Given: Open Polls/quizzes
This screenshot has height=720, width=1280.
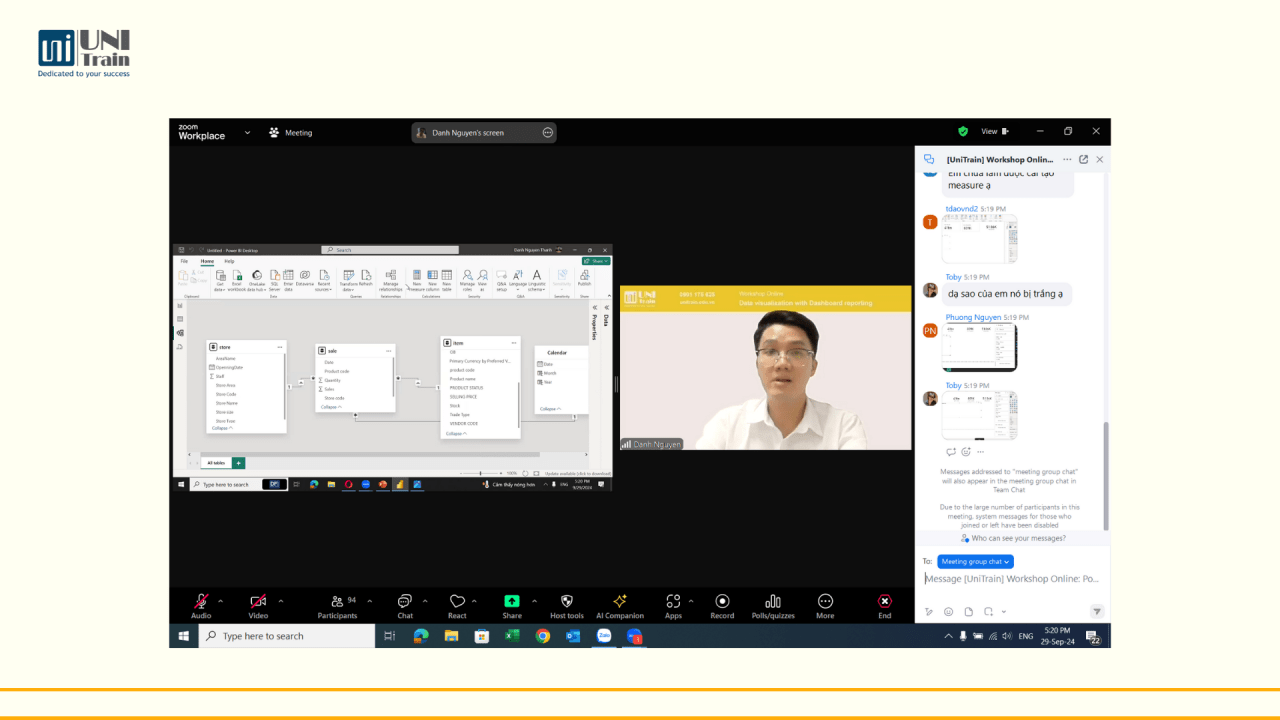Looking at the screenshot, I should point(773,605).
